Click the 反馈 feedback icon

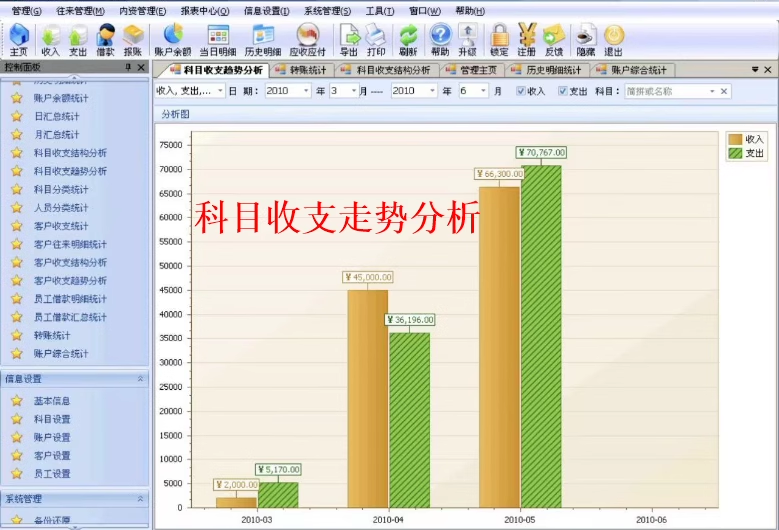[554, 39]
